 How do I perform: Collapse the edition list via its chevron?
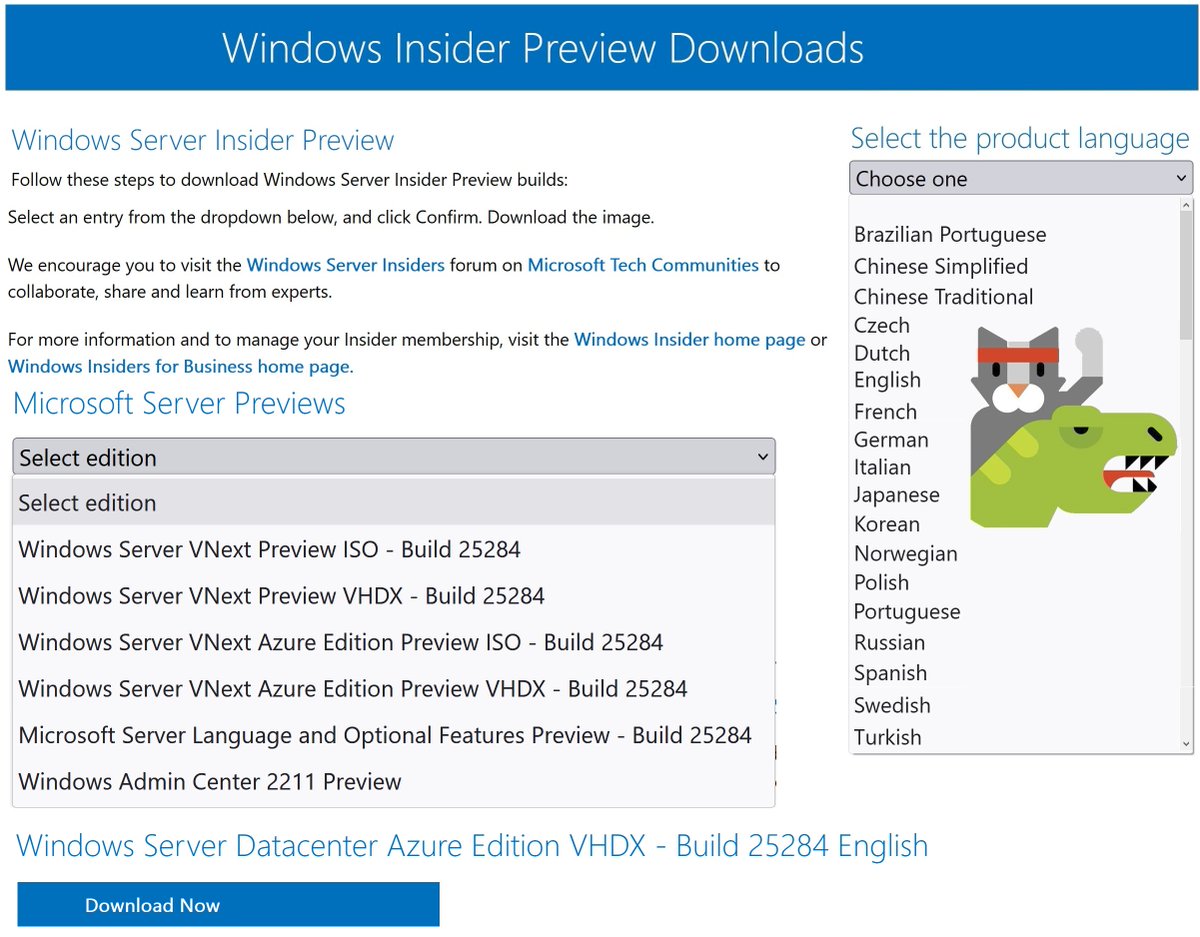(x=761, y=457)
